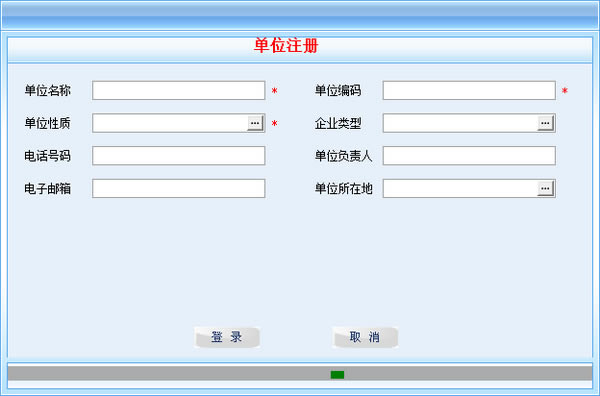
Task: Focus the 电话号码 text field
Action: coord(179,156)
